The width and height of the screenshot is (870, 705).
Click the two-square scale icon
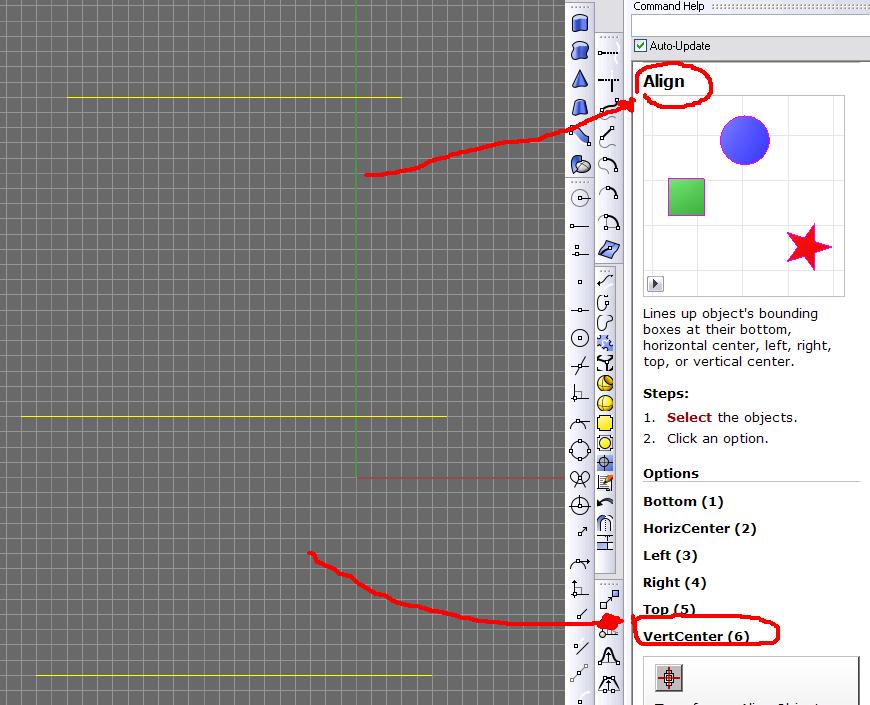609,600
